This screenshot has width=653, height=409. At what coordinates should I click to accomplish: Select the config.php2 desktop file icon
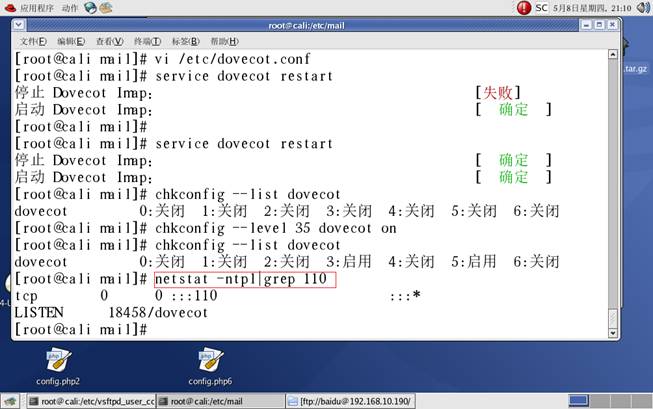57,366
